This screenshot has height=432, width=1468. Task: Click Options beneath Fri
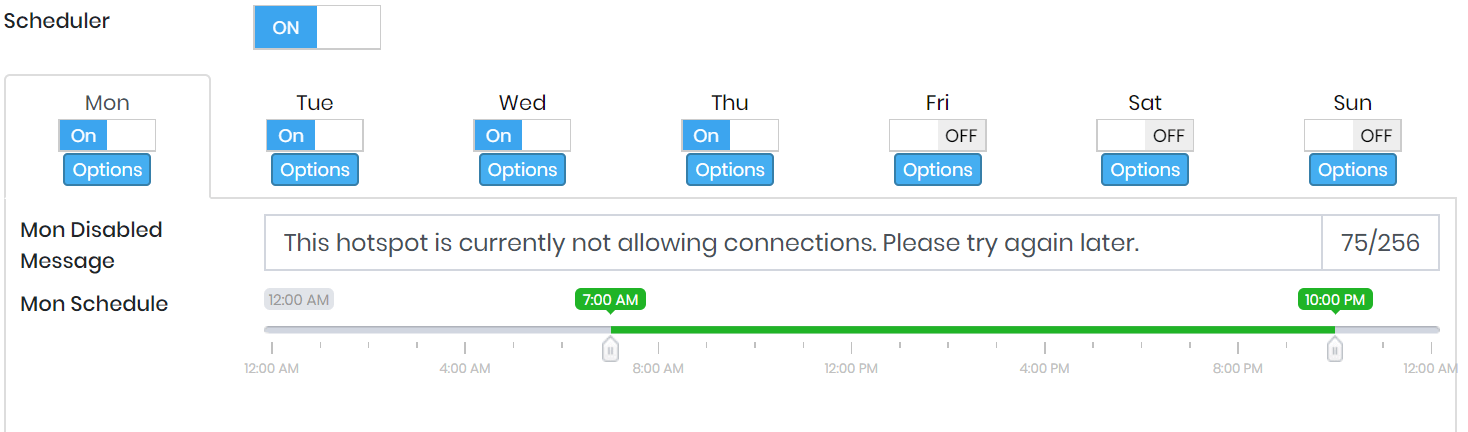pyautogui.click(x=937, y=170)
